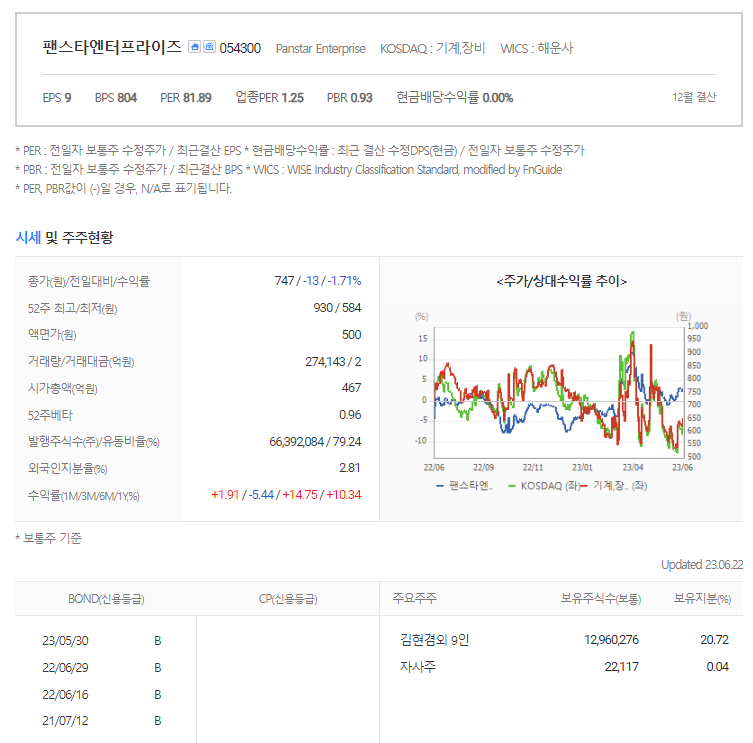Click shares outstanding '66,392,084 / 79.24'
Screen dimensions: 753x743
point(315,441)
